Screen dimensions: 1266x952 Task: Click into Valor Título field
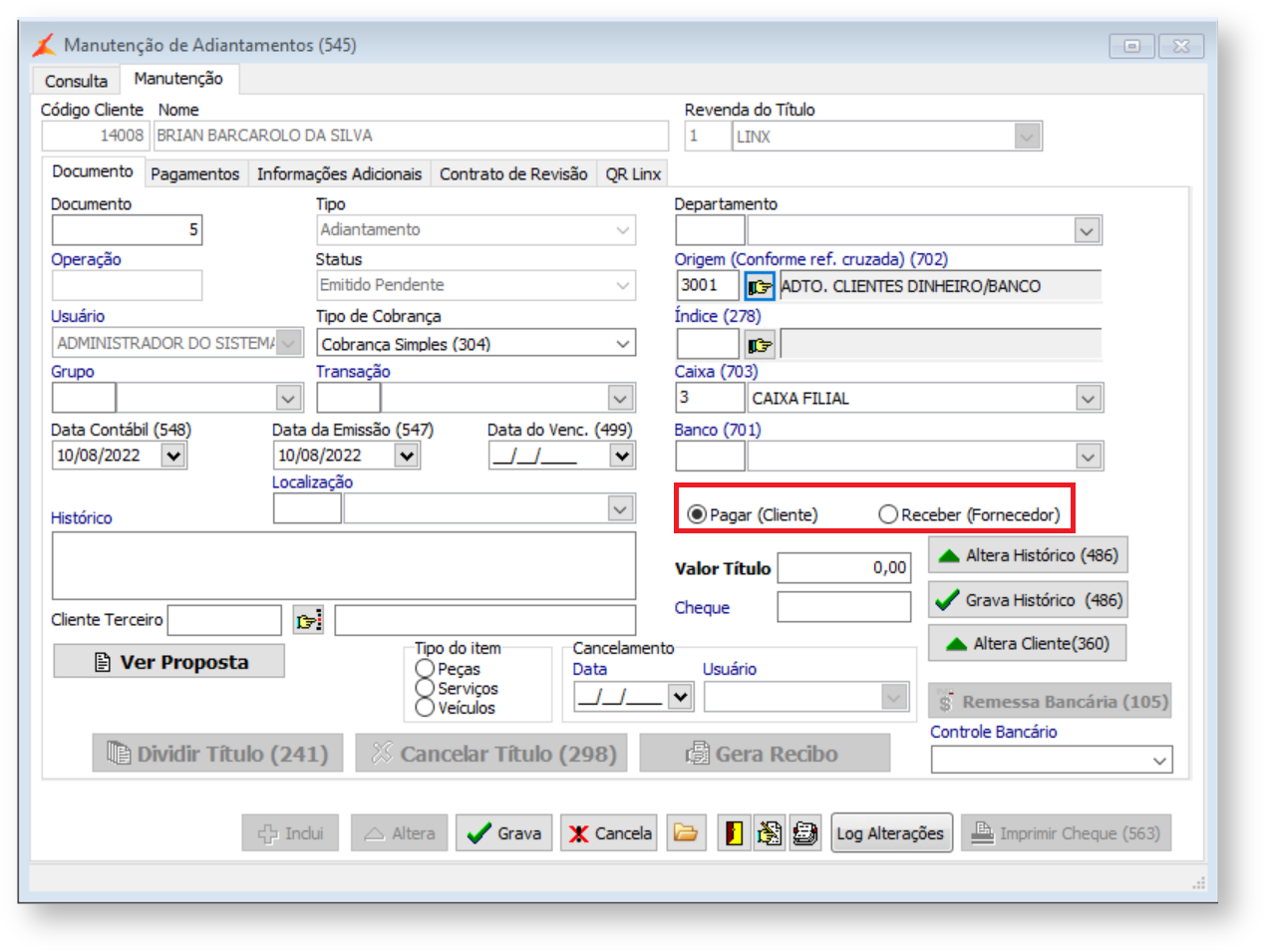click(844, 567)
